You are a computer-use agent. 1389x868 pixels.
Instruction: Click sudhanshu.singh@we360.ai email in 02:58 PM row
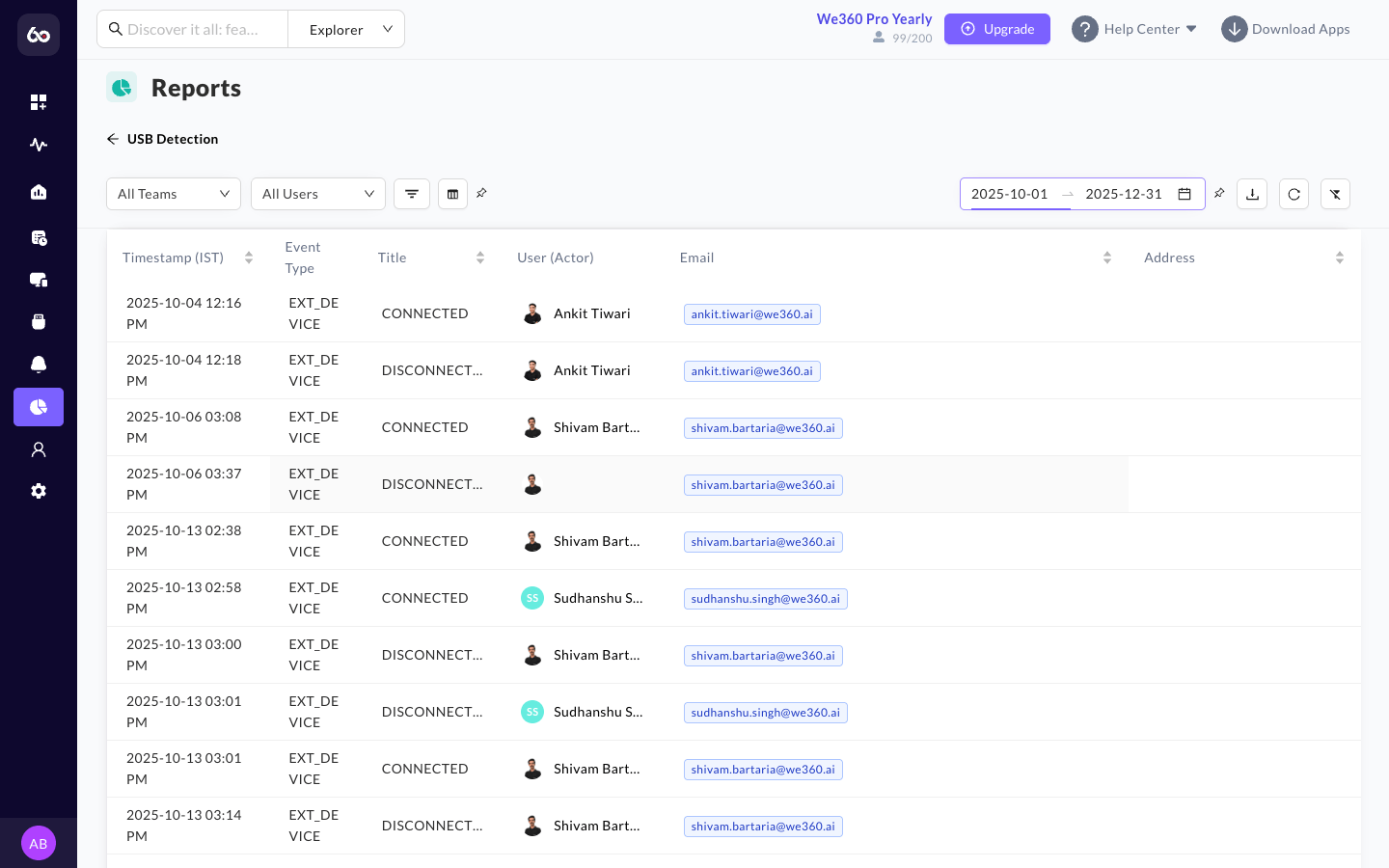pyautogui.click(x=766, y=599)
